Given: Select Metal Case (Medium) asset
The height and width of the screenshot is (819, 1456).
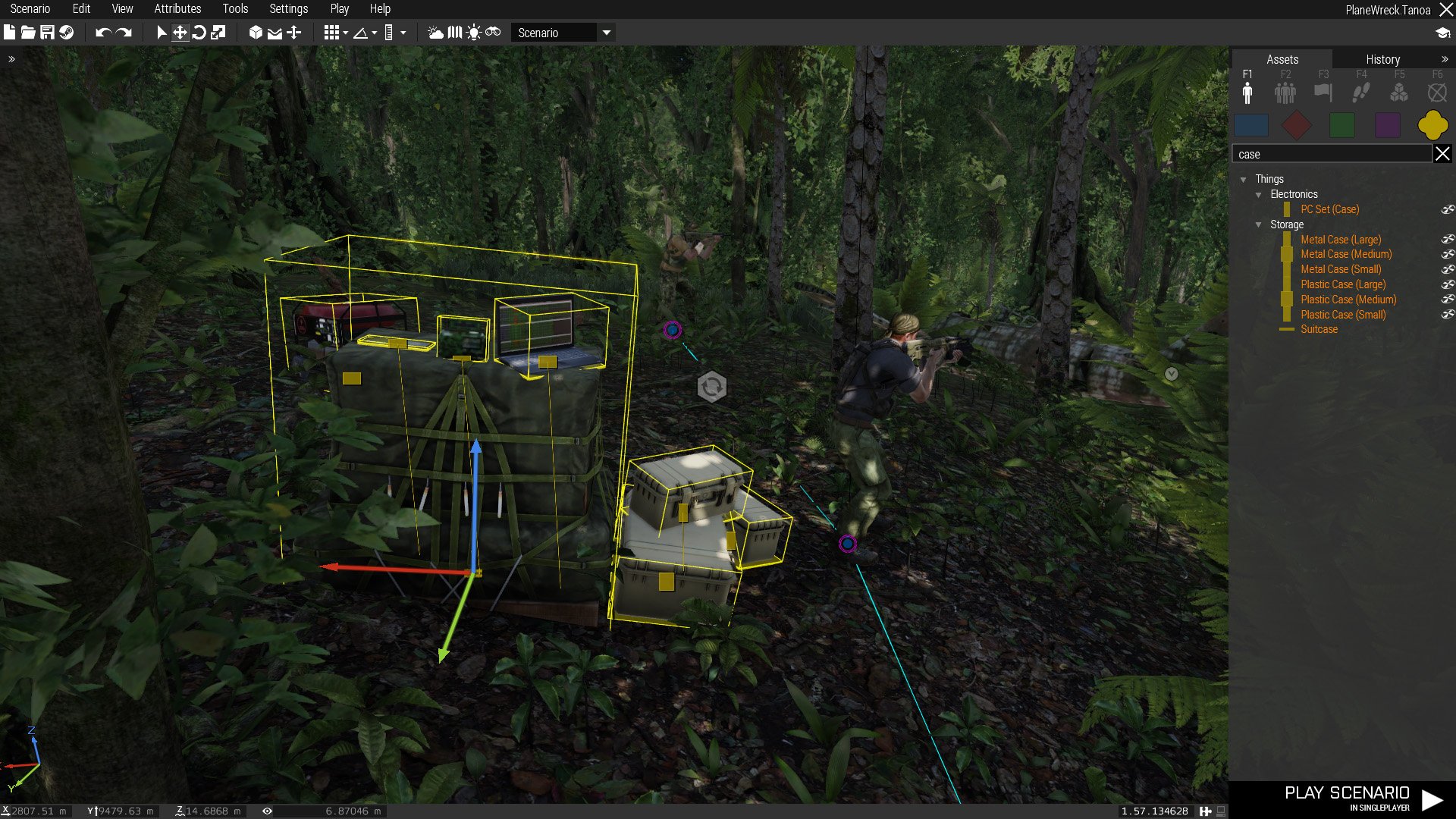Looking at the screenshot, I should coord(1346,254).
